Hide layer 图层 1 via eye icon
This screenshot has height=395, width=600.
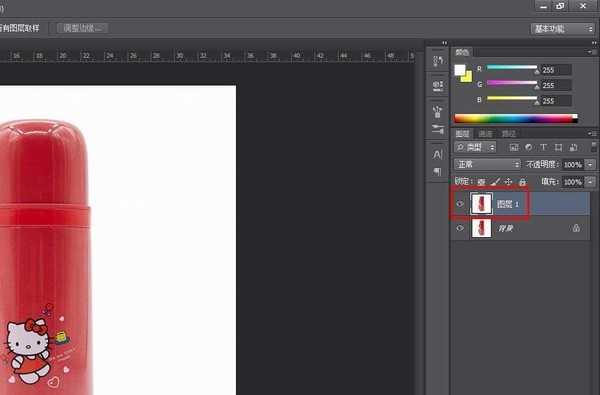click(x=460, y=204)
